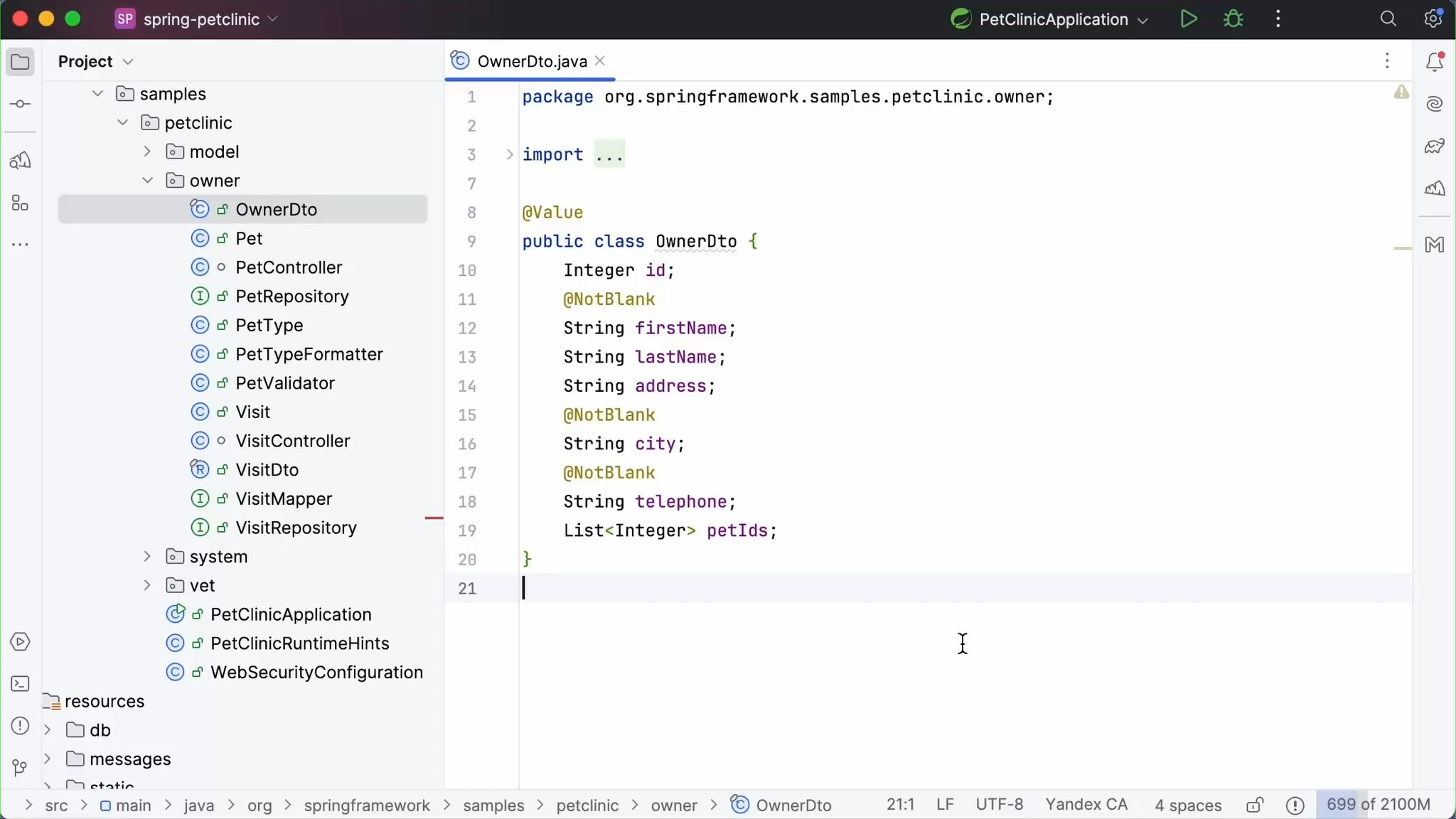Open the Structure tool window icon
This screenshot has height=819, width=1456.
click(20, 203)
